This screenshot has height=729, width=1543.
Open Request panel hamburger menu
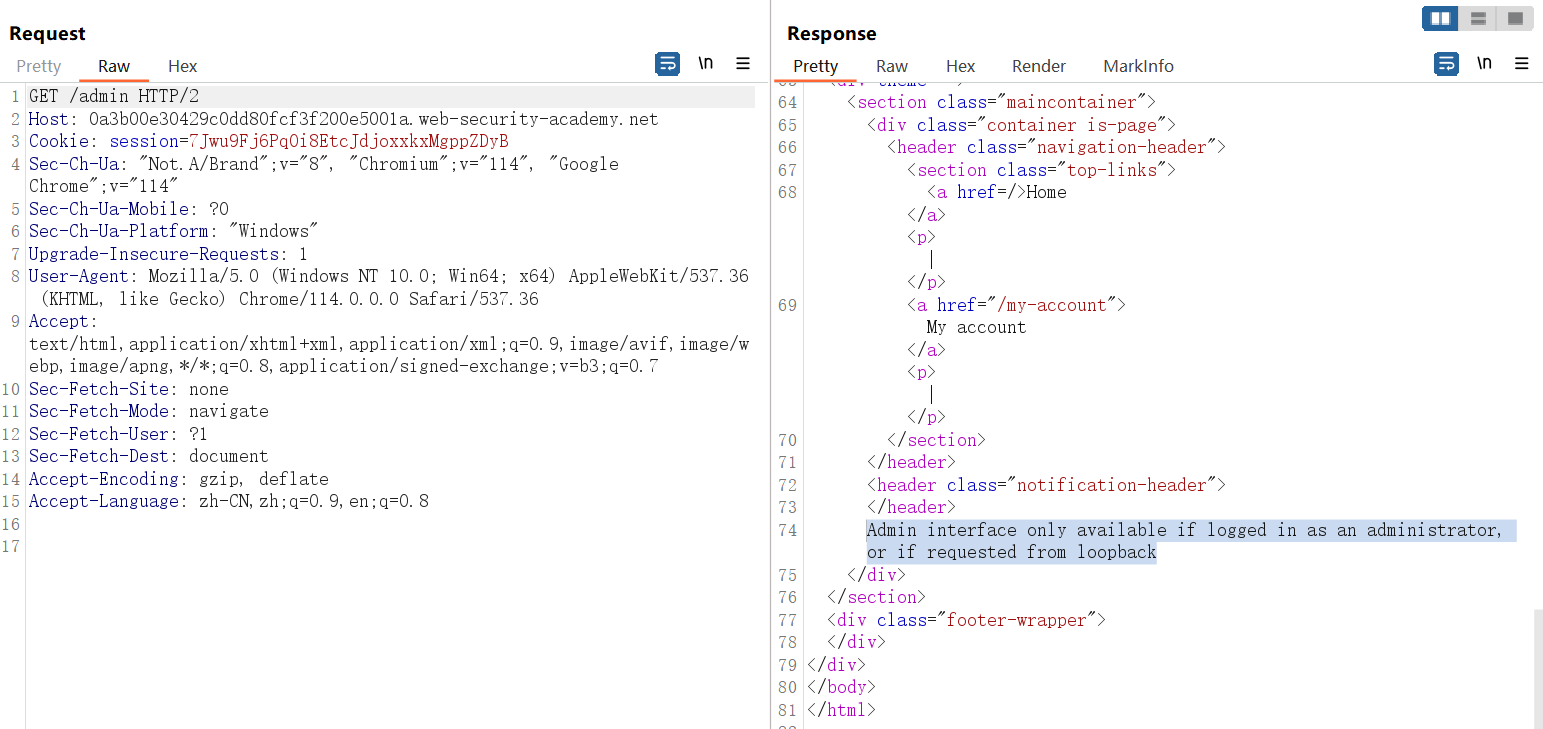743,63
